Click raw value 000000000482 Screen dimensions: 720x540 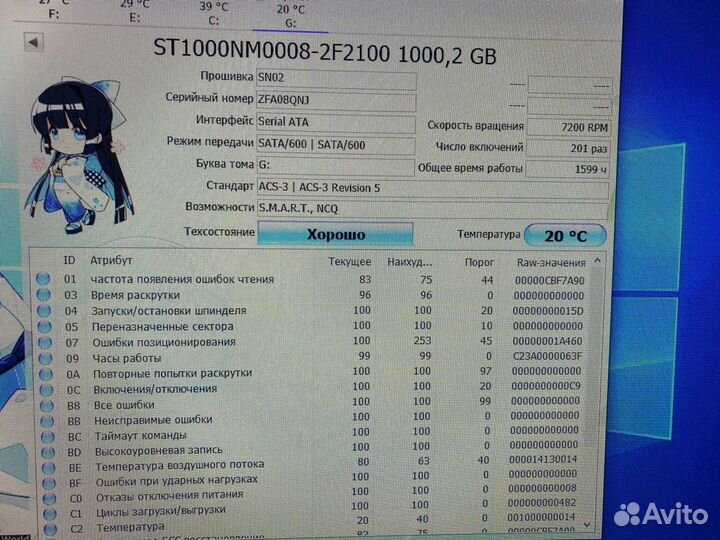pyautogui.click(x=542, y=503)
